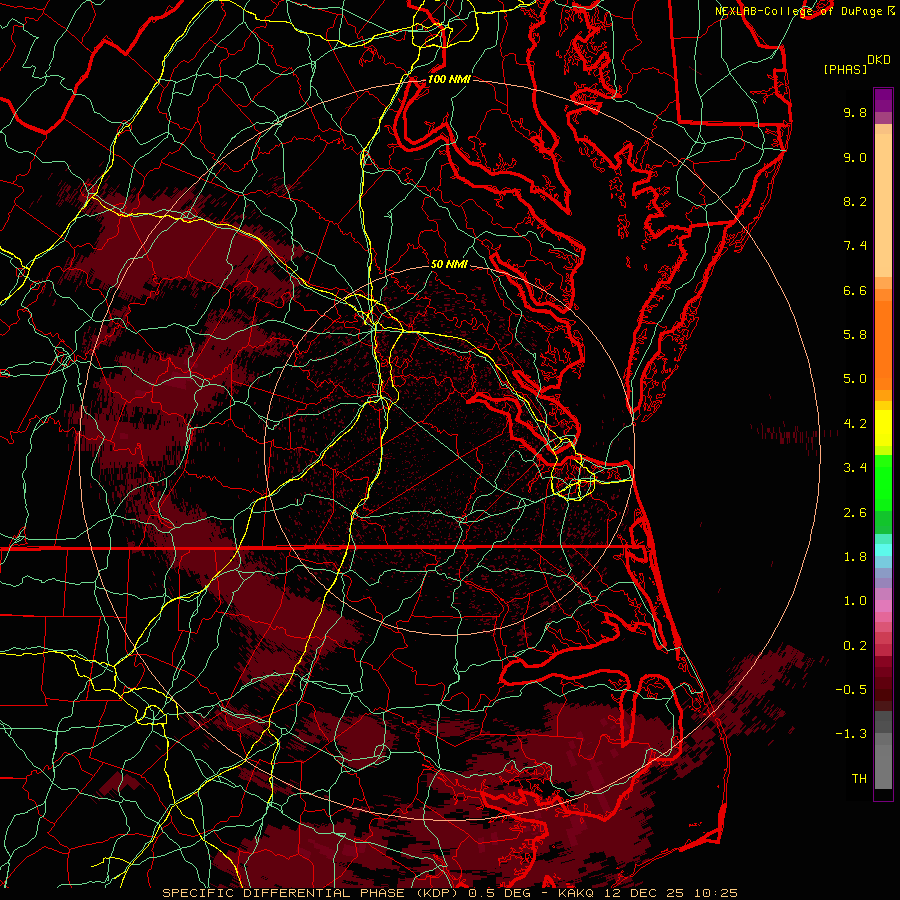Click the 1.8 scale value
This screenshot has height=900, width=900.
coord(855,557)
